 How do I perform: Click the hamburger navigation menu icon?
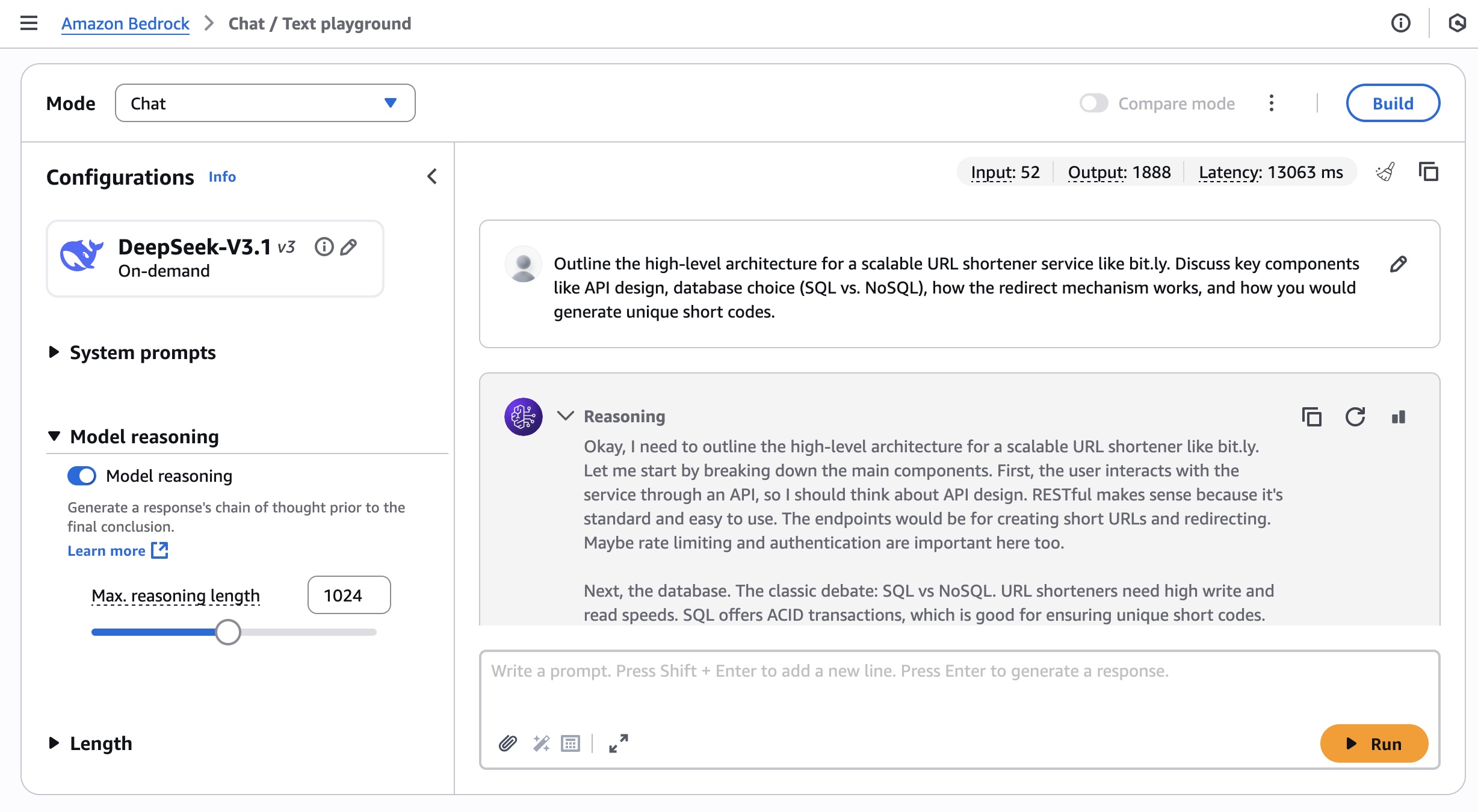28,23
